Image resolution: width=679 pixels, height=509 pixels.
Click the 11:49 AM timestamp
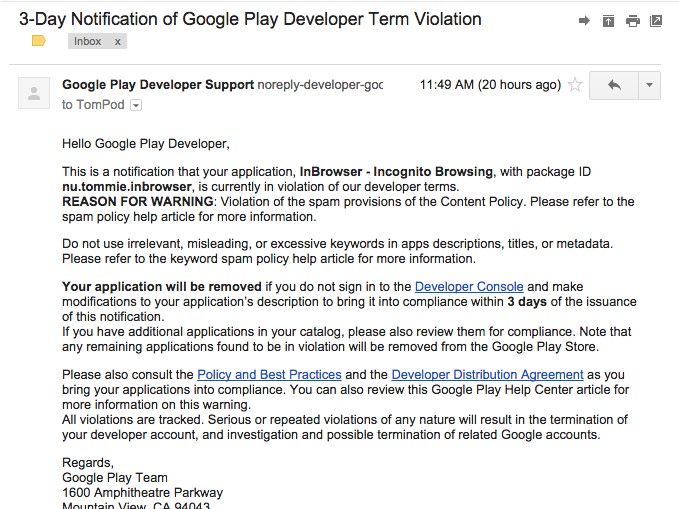[490, 84]
